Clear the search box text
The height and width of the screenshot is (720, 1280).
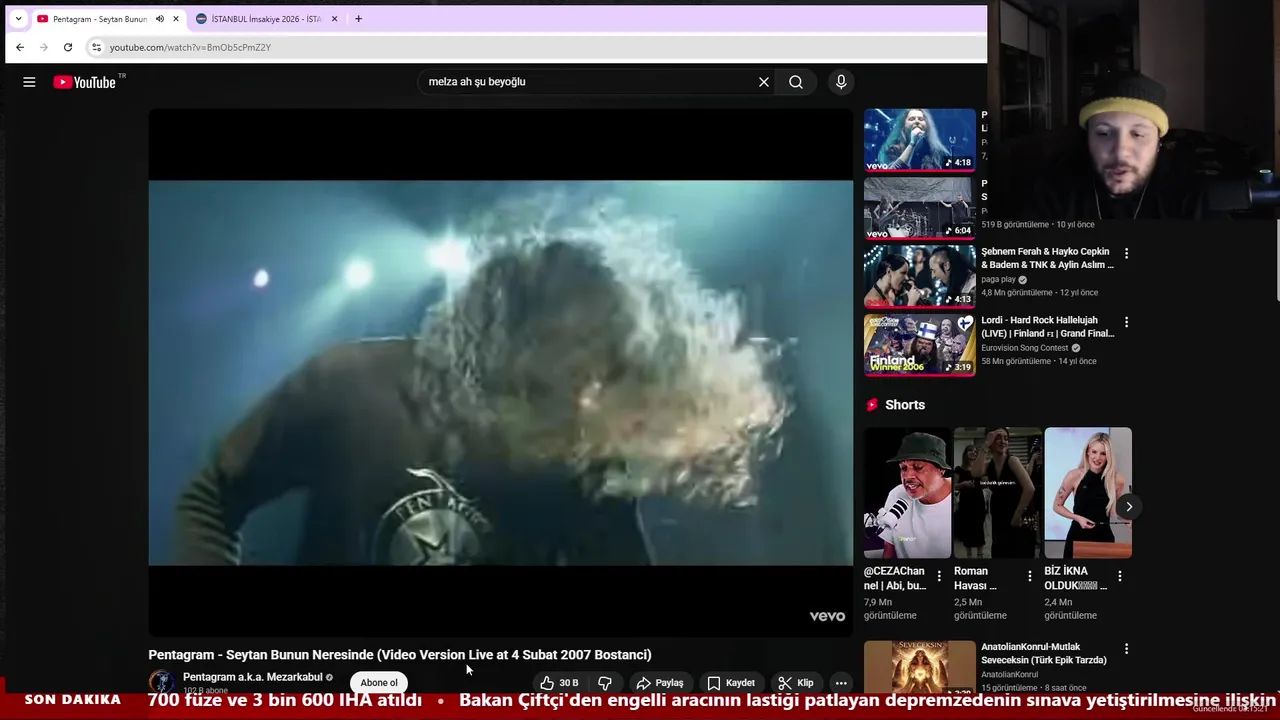click(x=764, y=82)
